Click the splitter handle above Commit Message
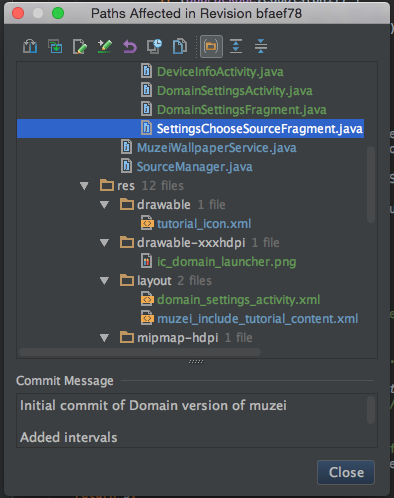Viewport: 394px width, 498px height. click(x=196, y=362)
